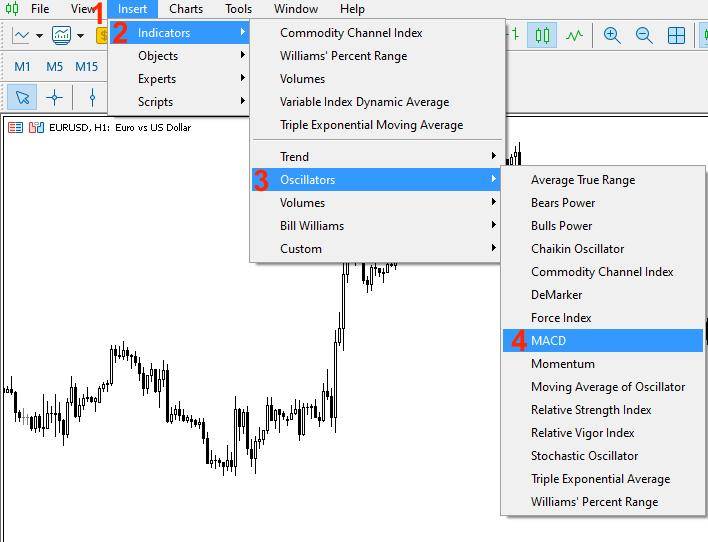Expand the Indicators submenu
This screenshot has width=708, height=542.
click(179, 33)
